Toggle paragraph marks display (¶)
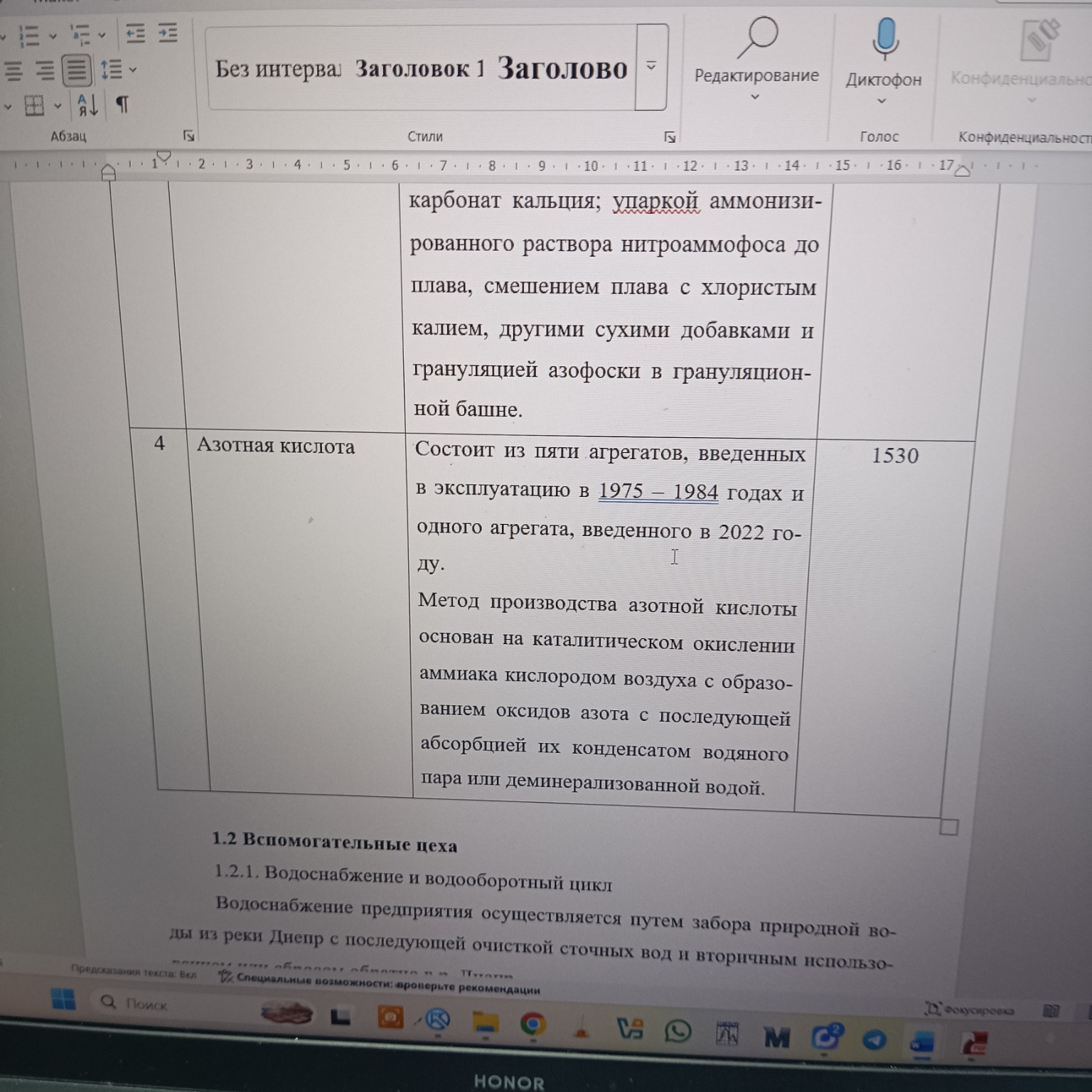Screen dimensions: 1092x1092 click(121, 105)
